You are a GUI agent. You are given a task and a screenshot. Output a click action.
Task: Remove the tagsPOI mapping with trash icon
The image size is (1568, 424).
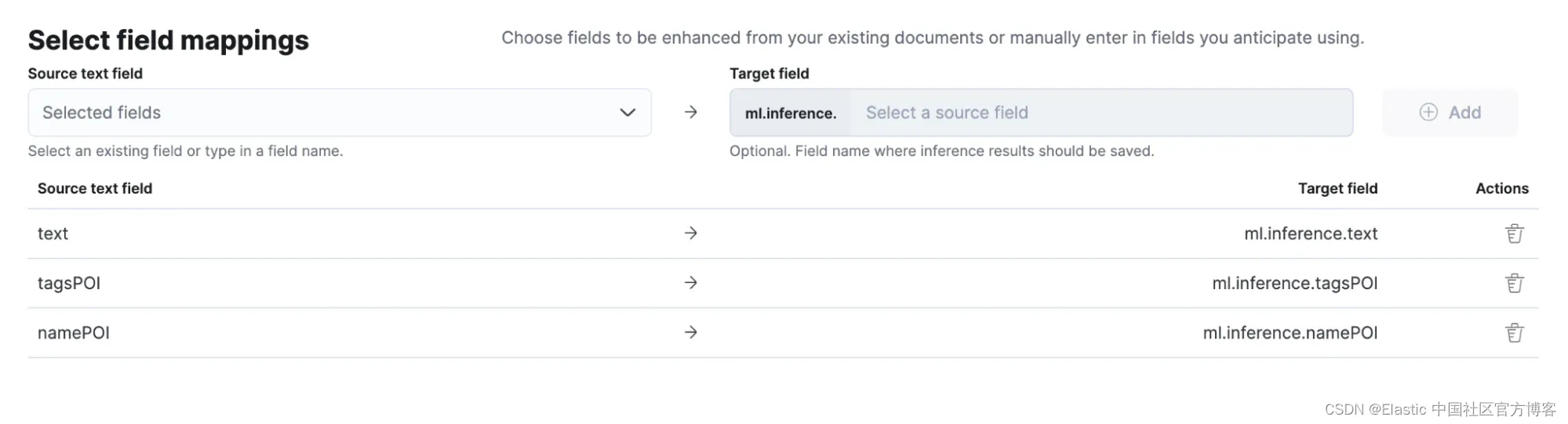[x=1514, y=283]
